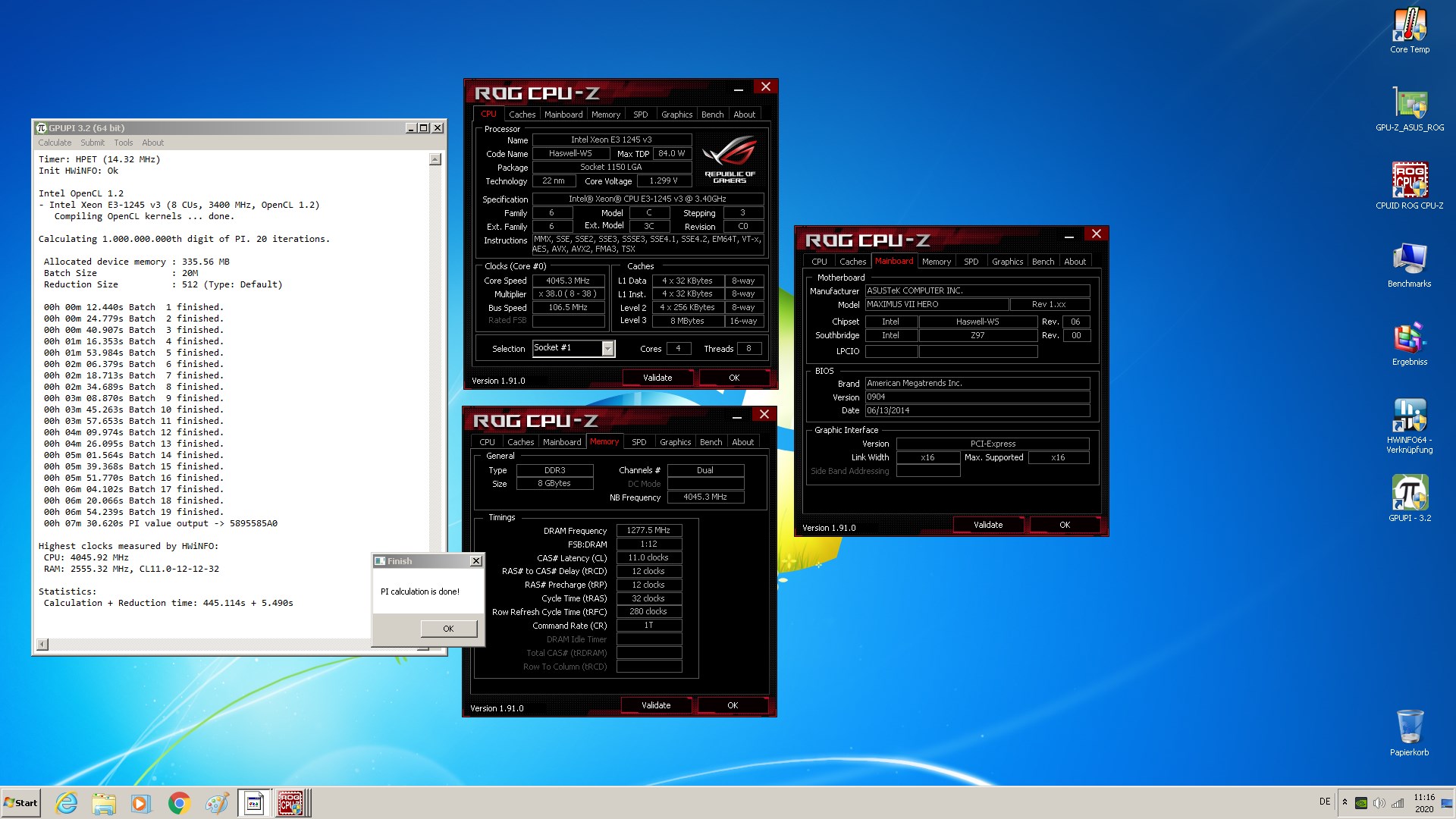The height and width of the screenshot is (819, 1456).
Task: Switch to Memory tab in CPU window
Action: click(606, 115)
